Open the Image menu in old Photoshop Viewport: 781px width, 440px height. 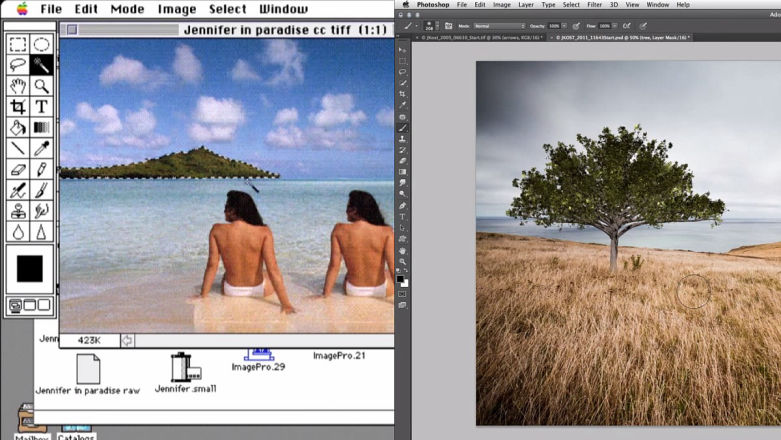tap(177, 9)
